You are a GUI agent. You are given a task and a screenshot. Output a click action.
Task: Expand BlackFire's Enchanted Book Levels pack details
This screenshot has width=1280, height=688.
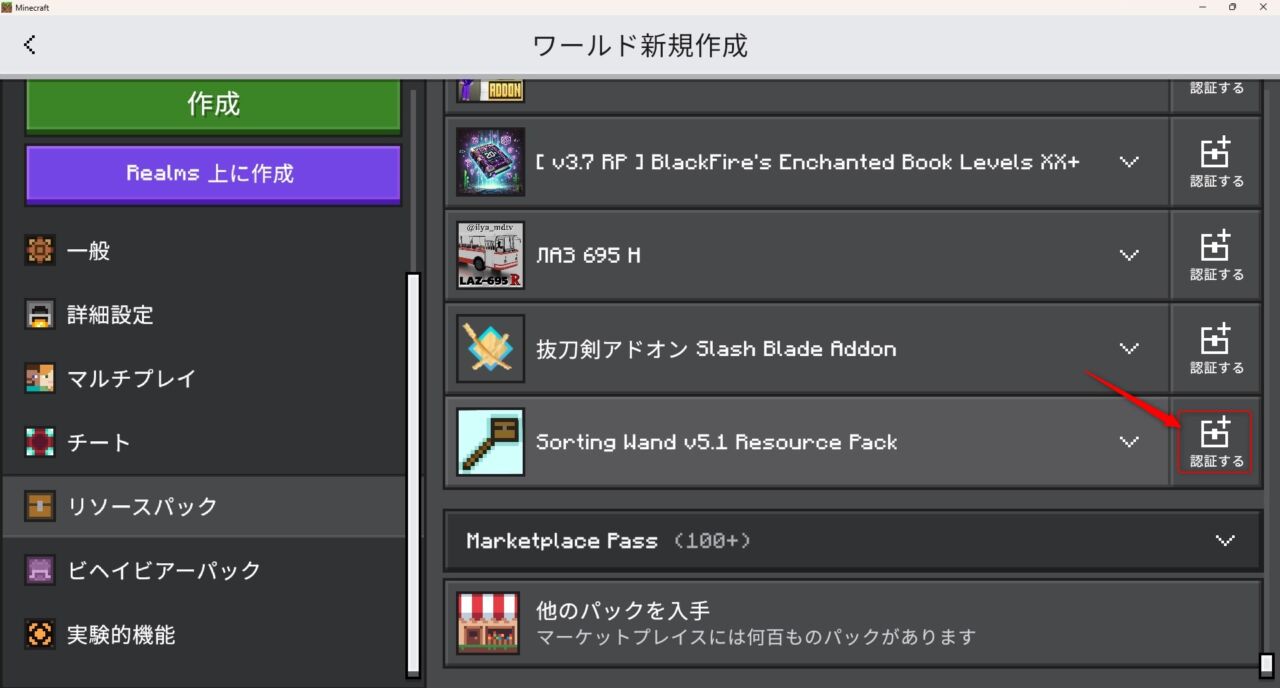pos(1129,162)
